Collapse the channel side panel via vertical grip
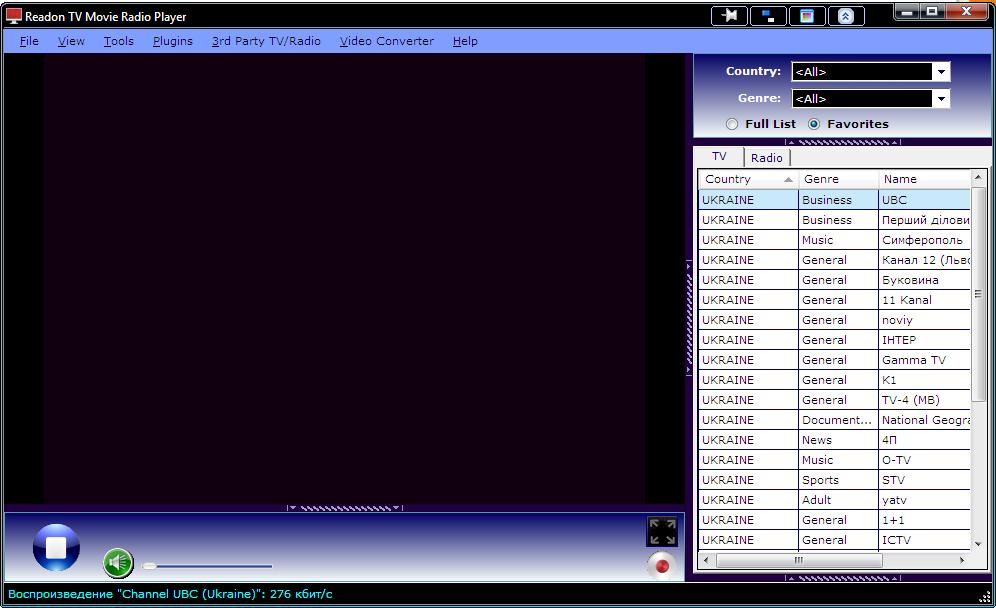Viewport: 996px width, 608px height. pos(689,318)
